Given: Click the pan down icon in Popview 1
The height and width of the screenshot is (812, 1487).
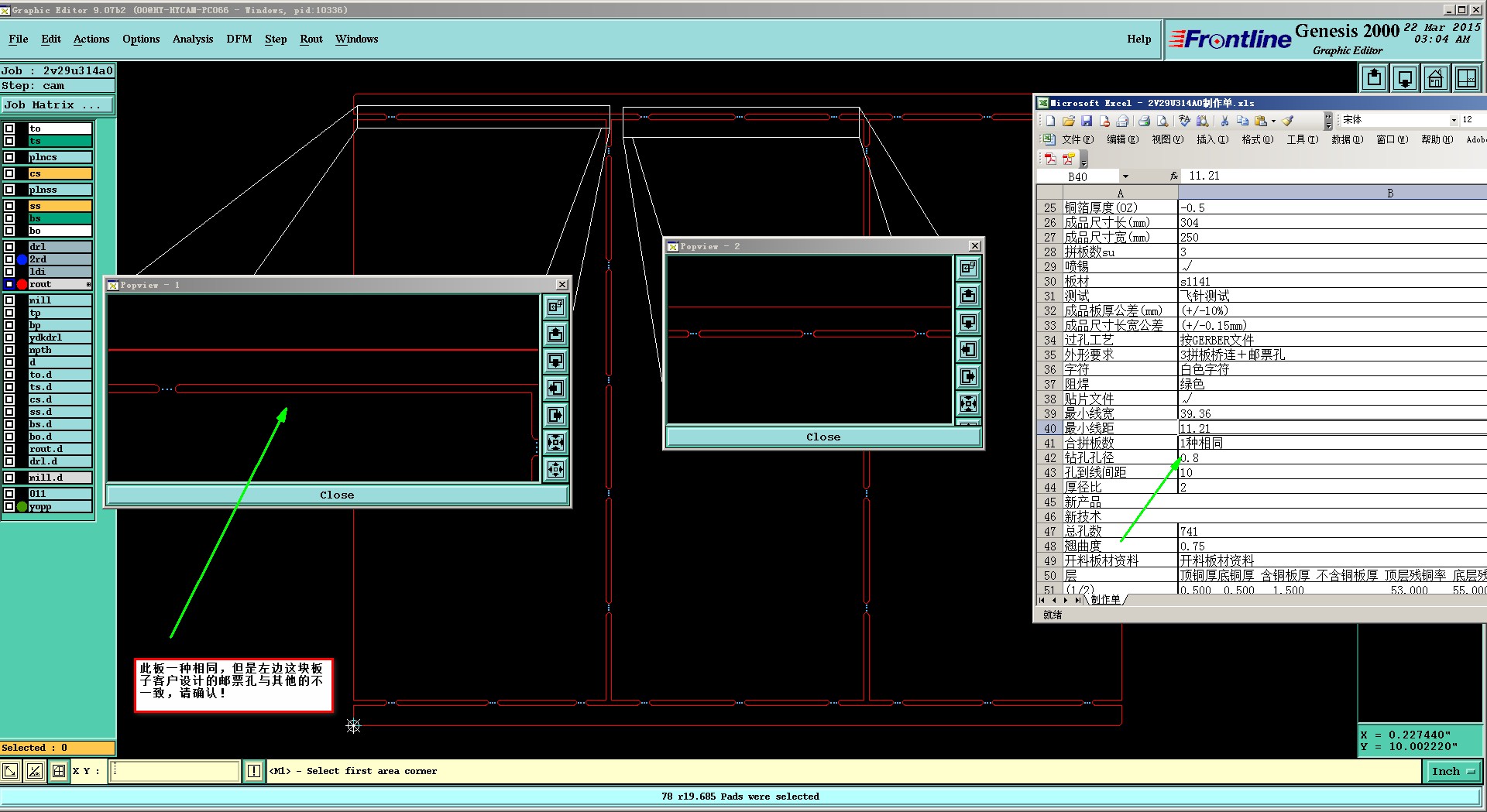Looking at the screenshot, I should point(555,361).
